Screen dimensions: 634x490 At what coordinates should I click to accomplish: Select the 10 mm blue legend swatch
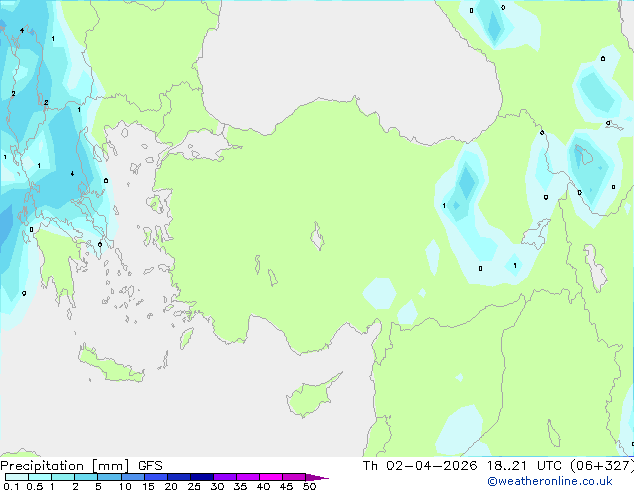pyautogui.click(x=132, y=477)
